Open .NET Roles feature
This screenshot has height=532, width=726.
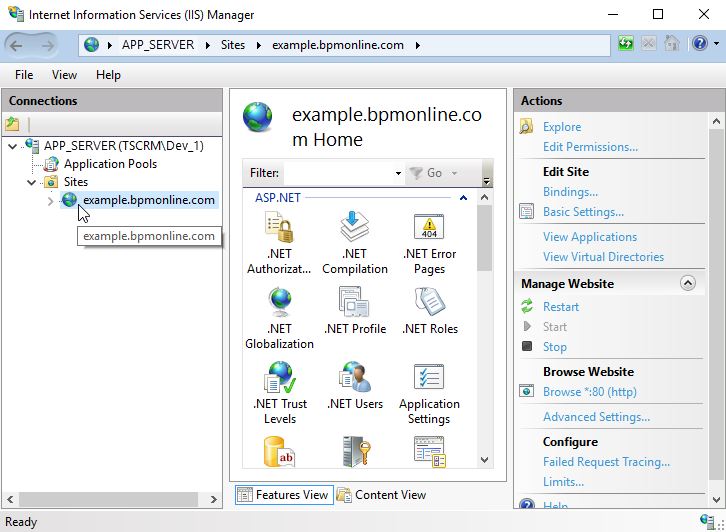[x=430, y=311]
